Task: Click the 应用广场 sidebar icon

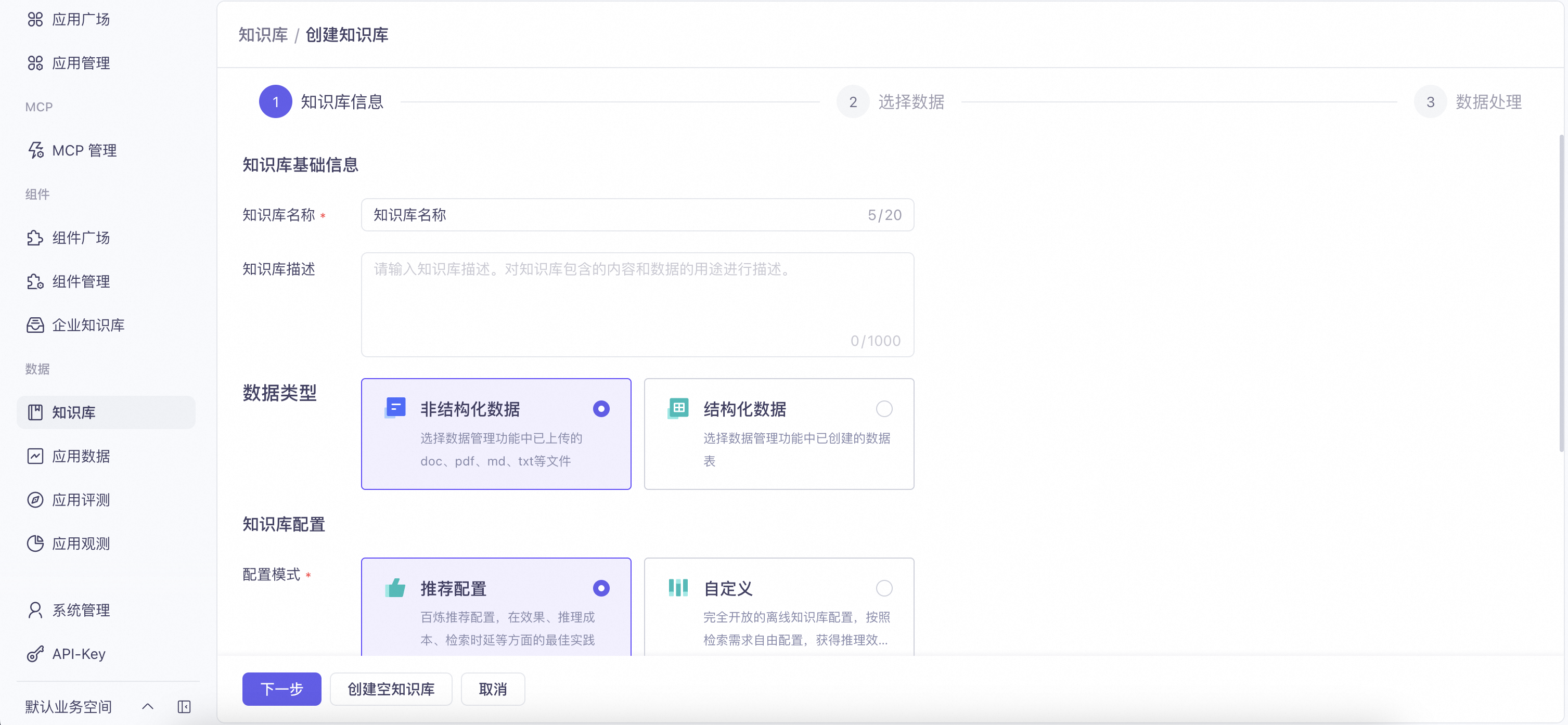Action: pyautogui.click(x=35, y=19)
